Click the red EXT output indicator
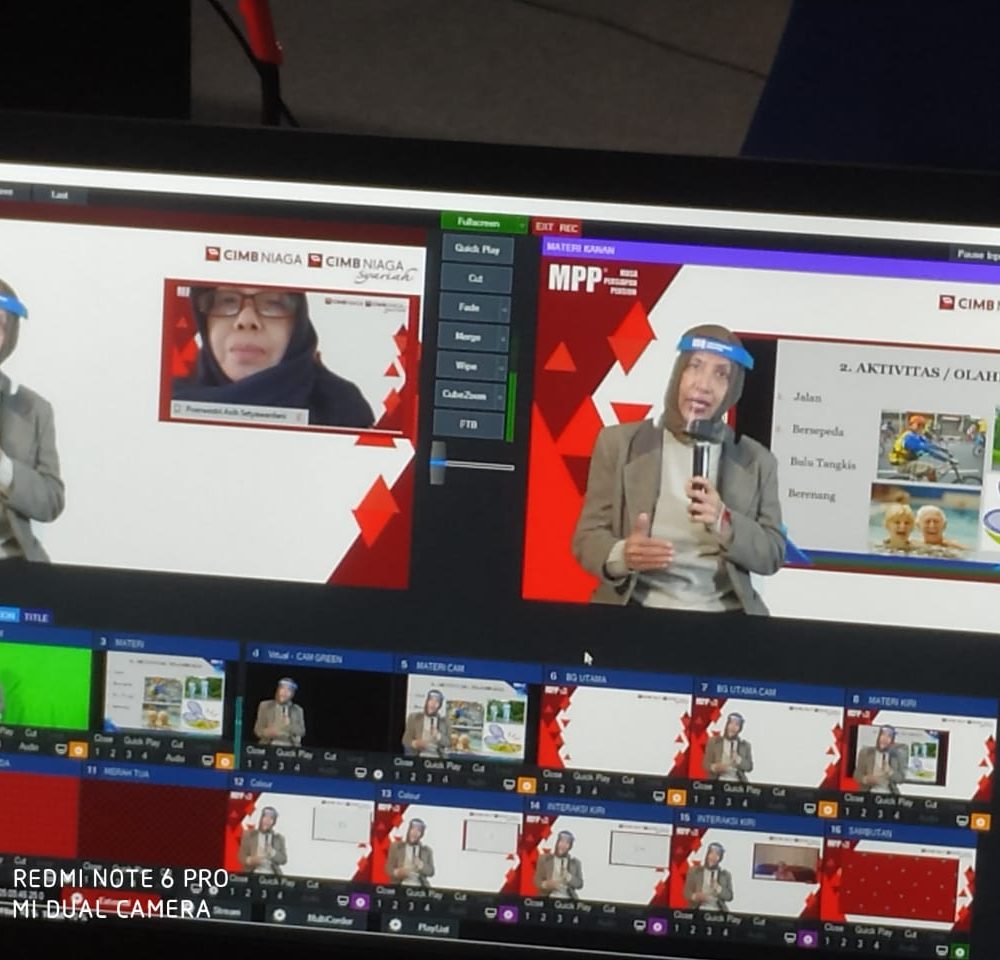The width and height of the screenshot is (1000, 960). (544, 227)
